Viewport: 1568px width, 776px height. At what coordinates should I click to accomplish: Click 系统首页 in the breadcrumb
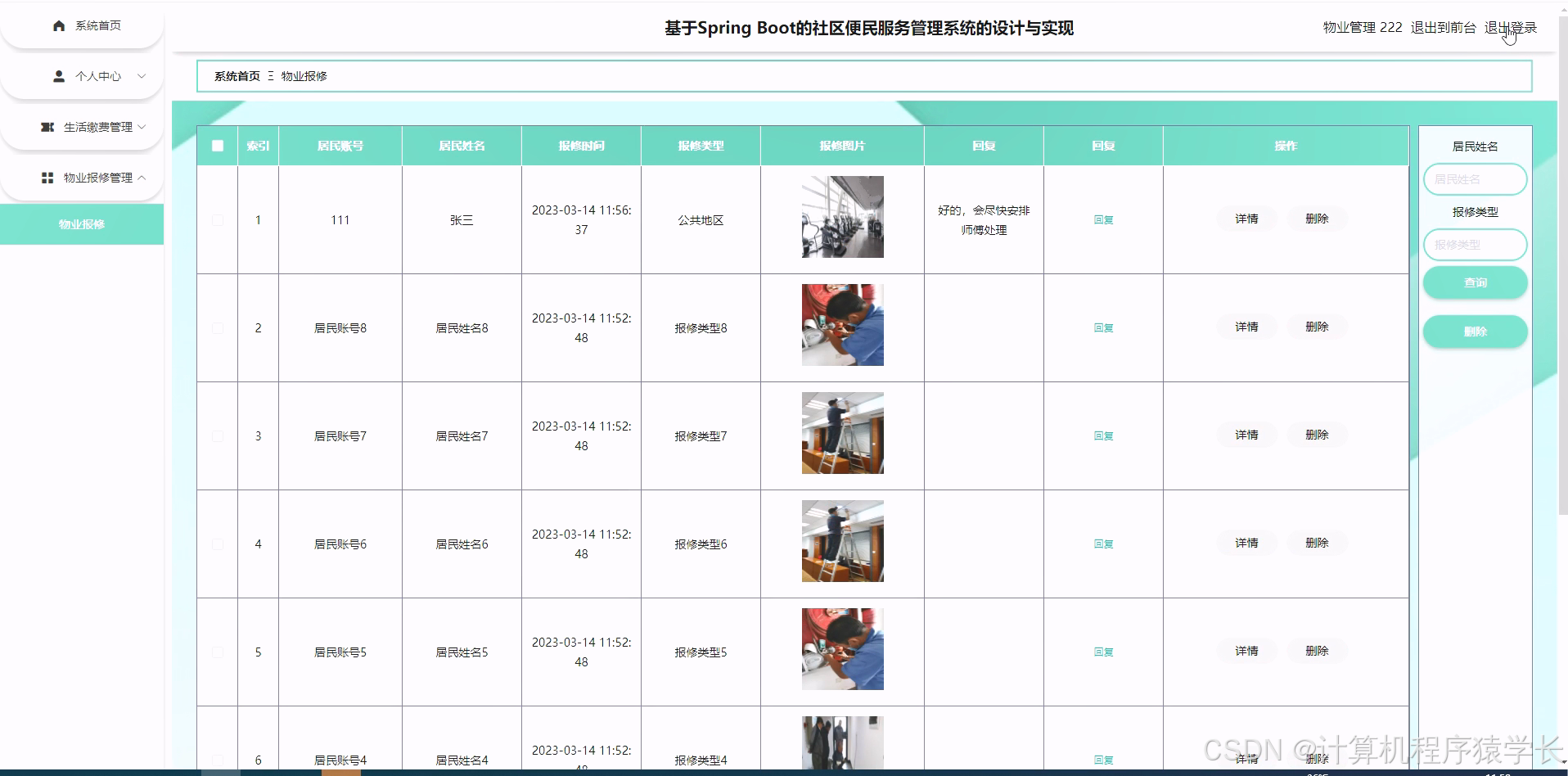(237, 76)
